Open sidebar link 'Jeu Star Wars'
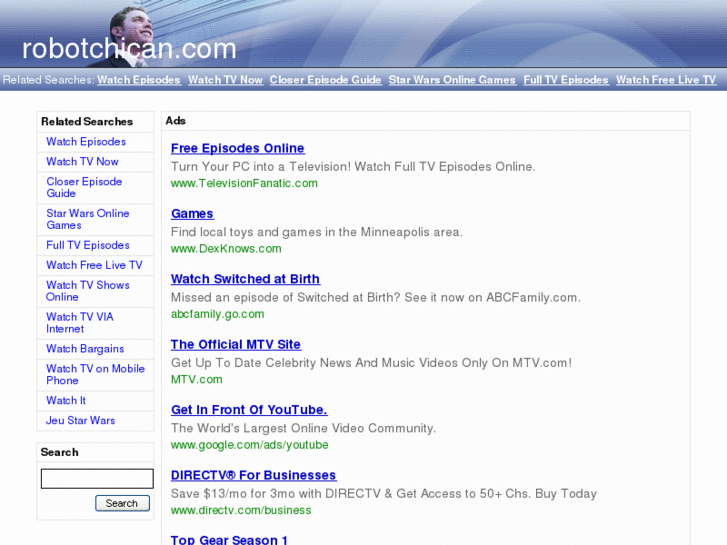 coord(80,420)
